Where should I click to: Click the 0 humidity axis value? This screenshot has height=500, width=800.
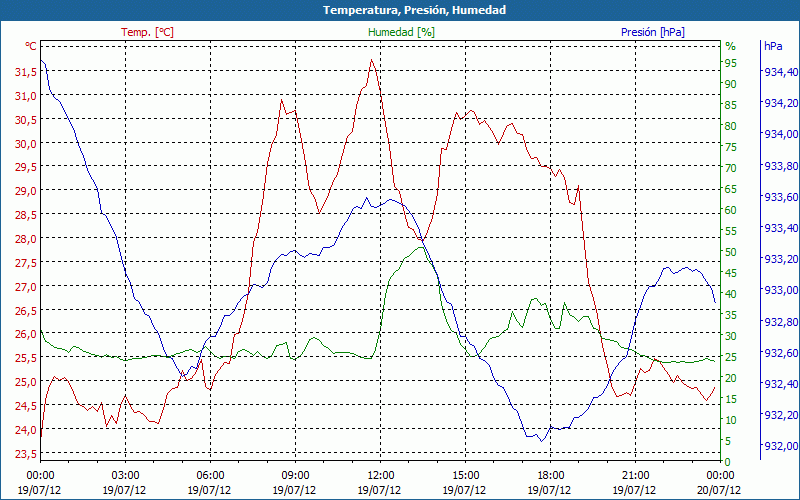(728, 462)
